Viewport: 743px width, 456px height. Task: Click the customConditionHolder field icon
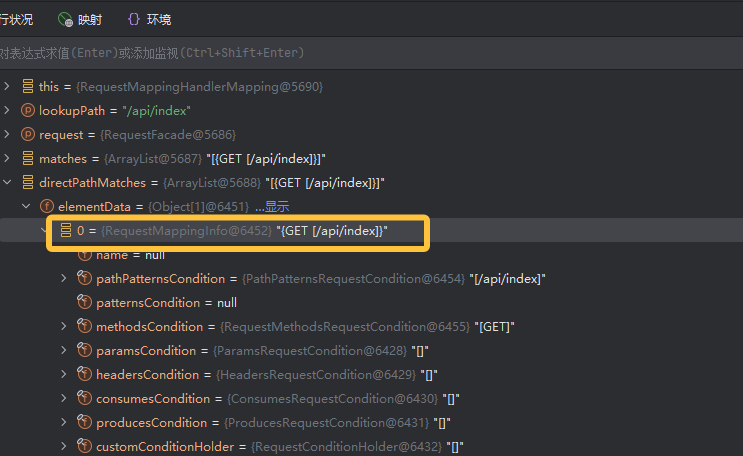tap(85, 446)
